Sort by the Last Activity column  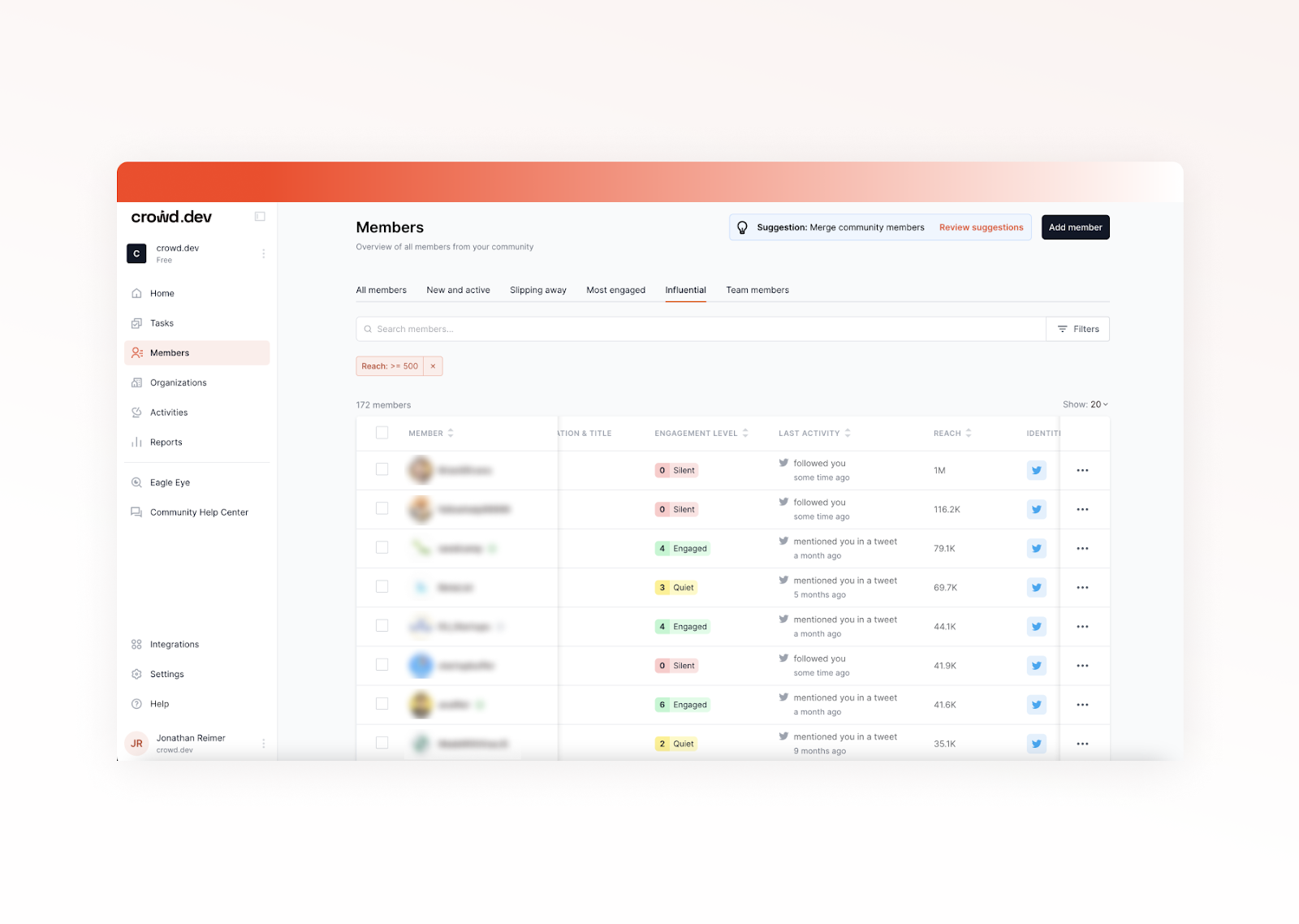(814, 433)
